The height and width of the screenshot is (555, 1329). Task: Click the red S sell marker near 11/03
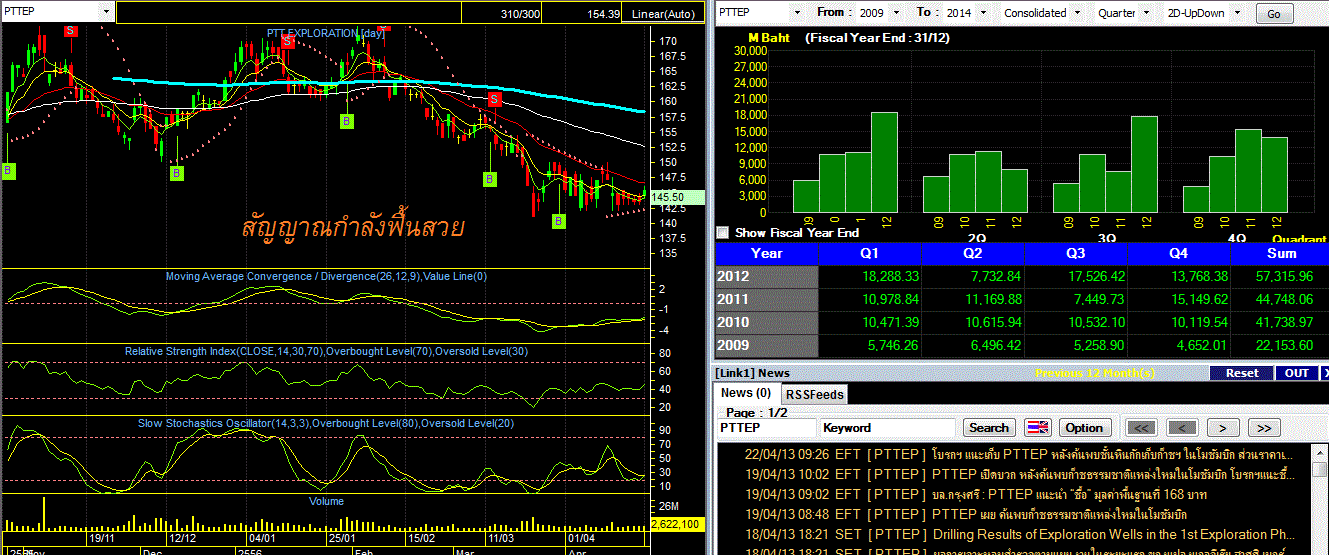click(494, 99)
